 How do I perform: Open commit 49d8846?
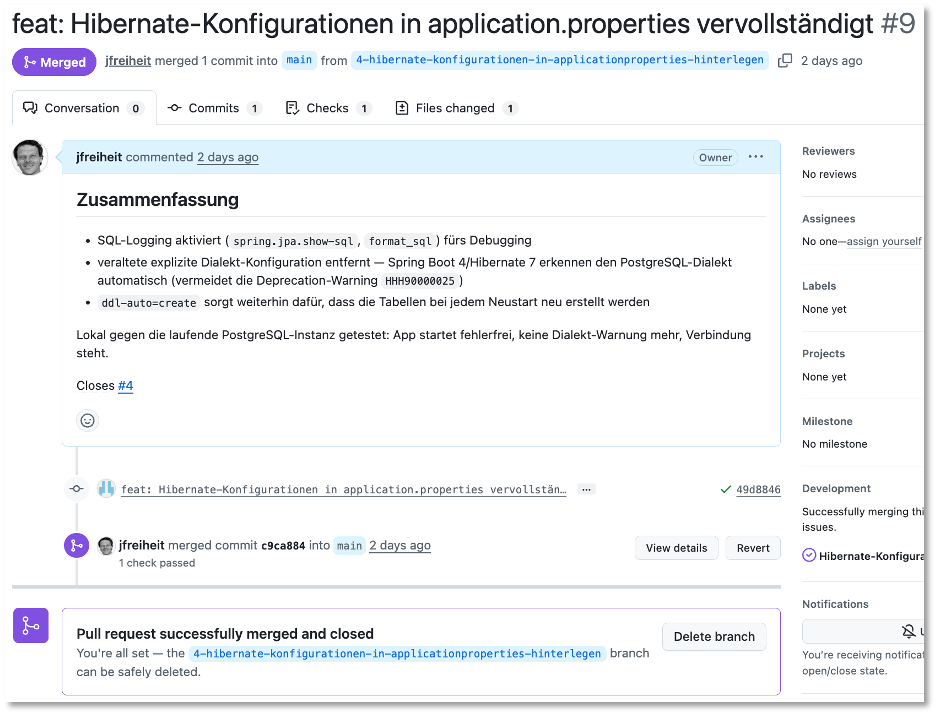pos(758,489)
